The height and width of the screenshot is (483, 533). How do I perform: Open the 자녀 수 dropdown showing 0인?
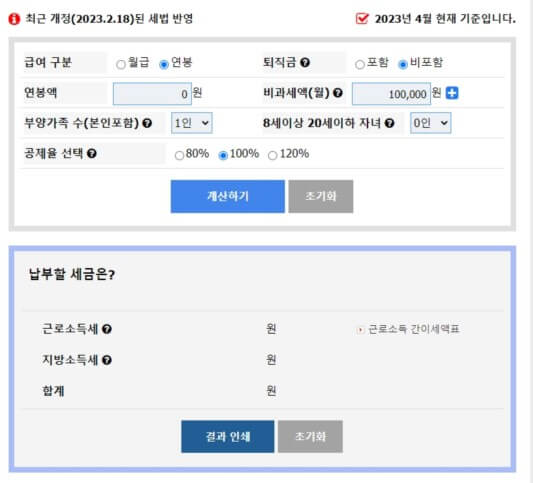[431, 123]
